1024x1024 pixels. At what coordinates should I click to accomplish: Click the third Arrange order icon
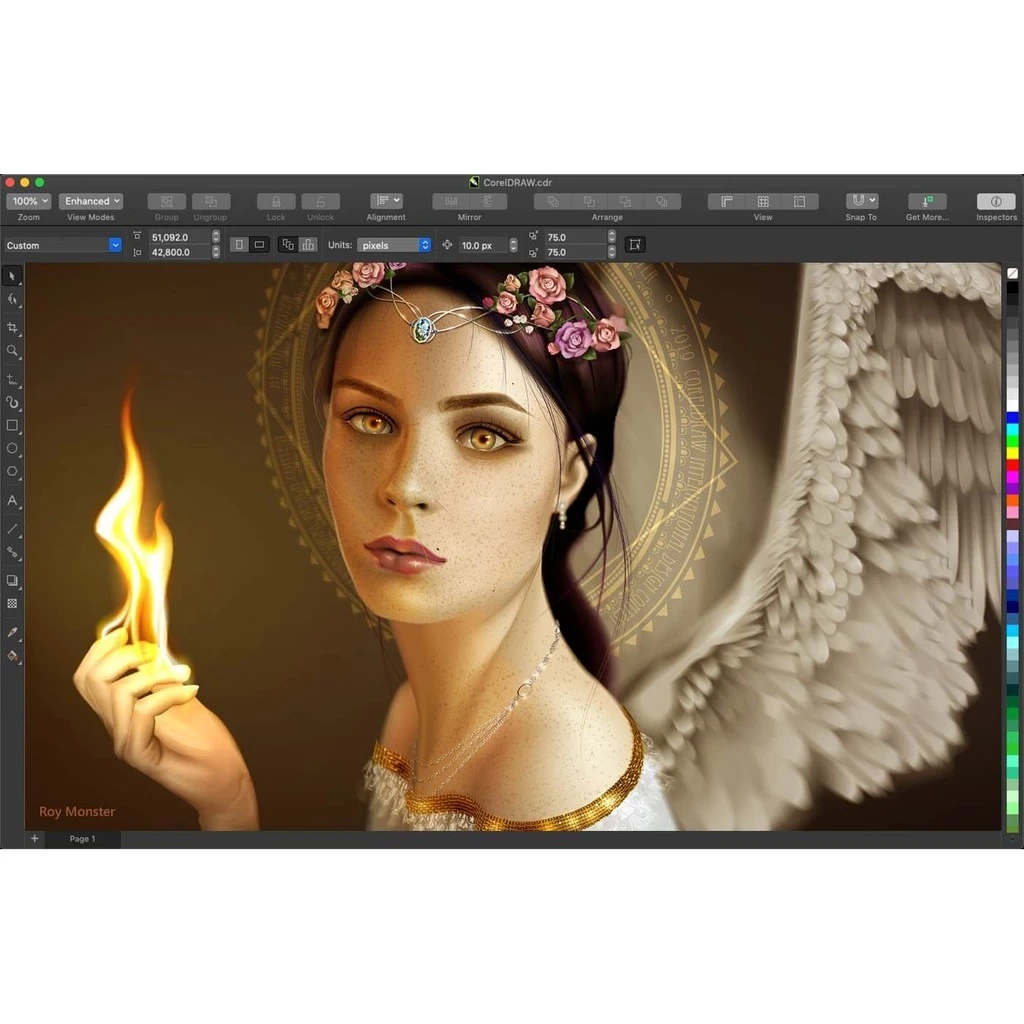click(626, 201)
